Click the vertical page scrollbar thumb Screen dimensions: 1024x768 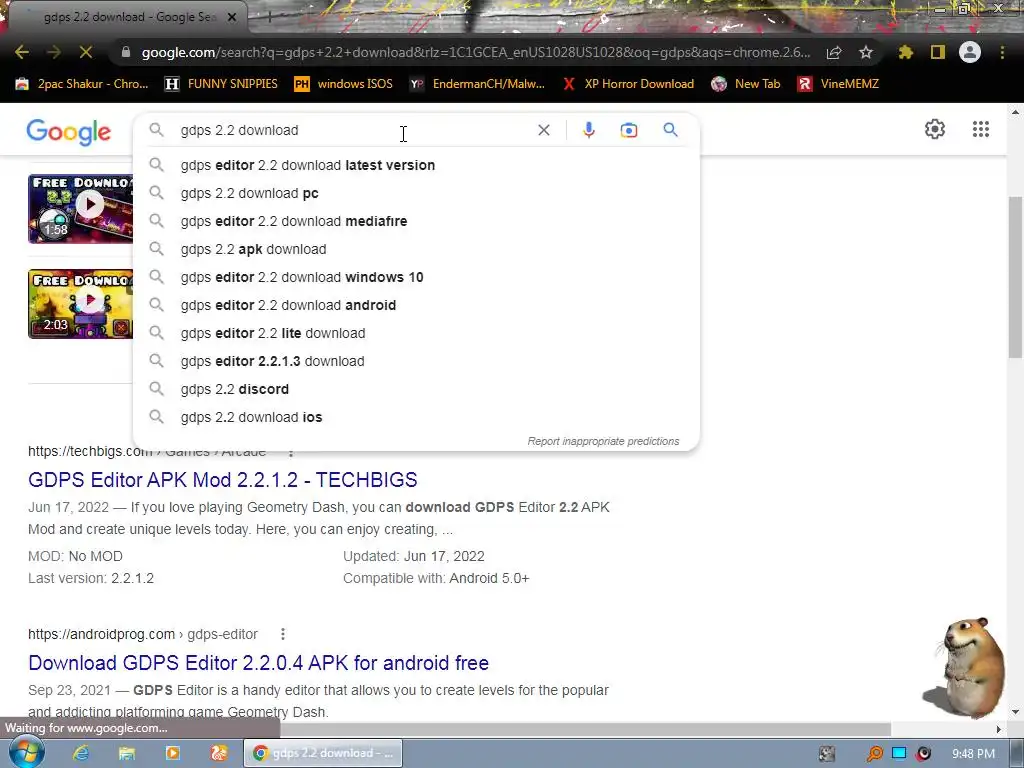click(x=1014, y=277)
